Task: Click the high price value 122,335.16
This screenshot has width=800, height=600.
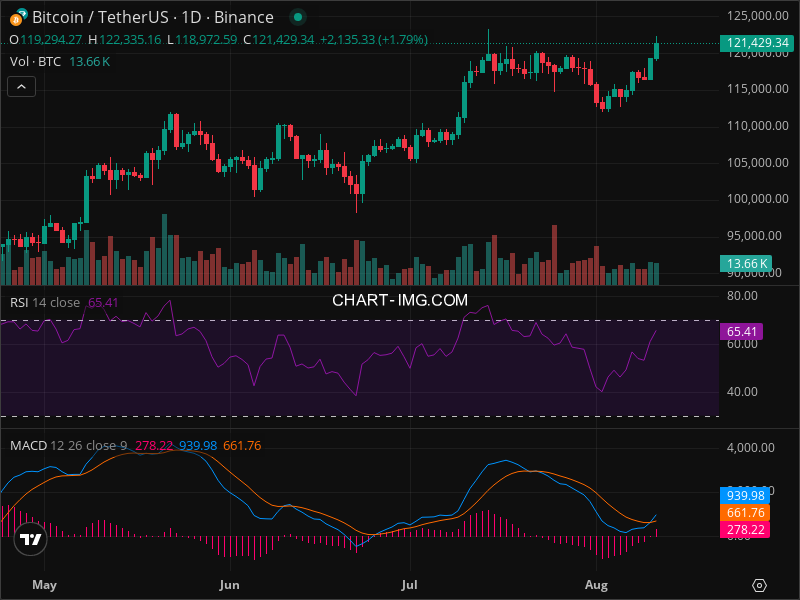Action: pyautogui.click(x=130, y=39)
